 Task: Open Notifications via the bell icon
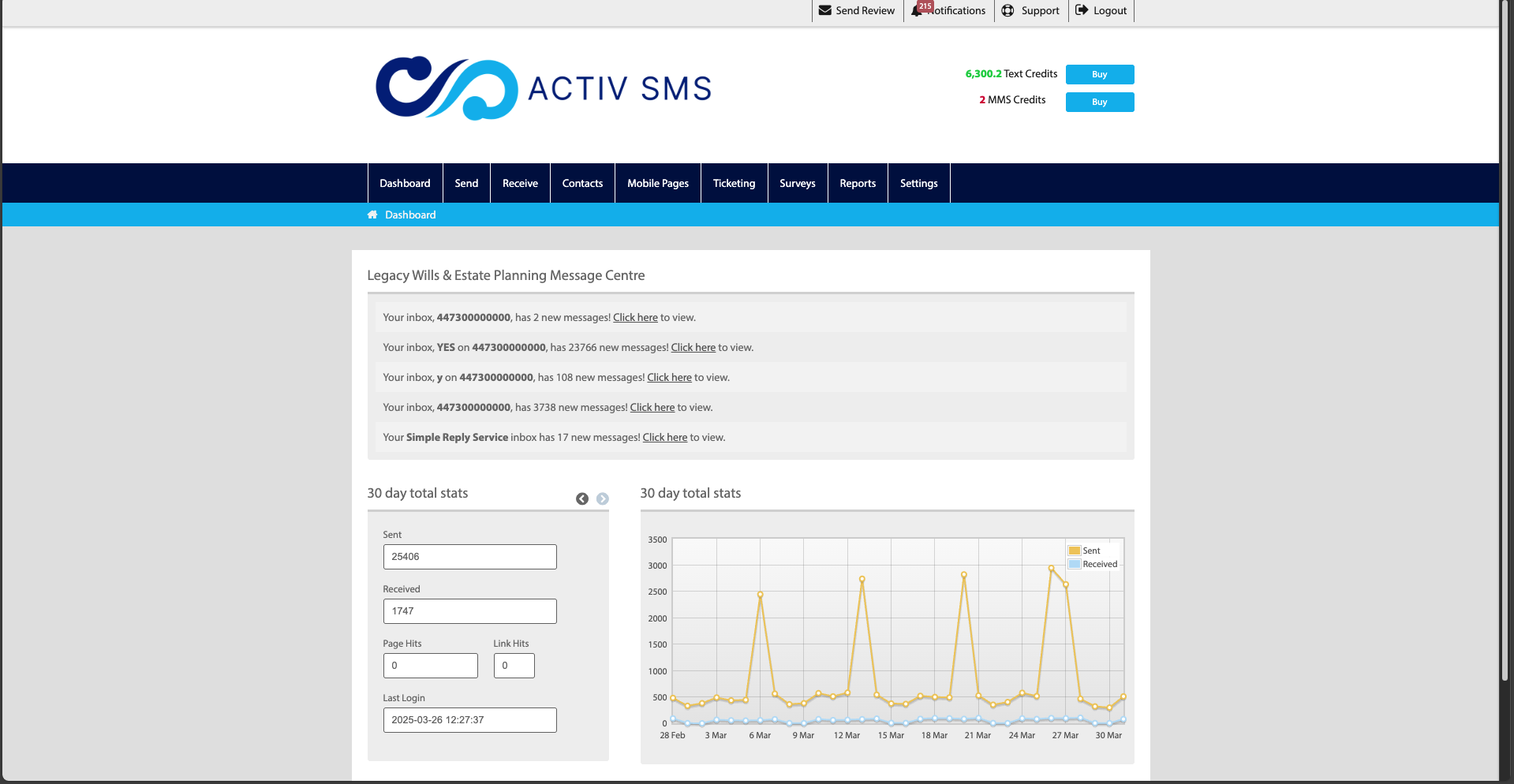(x=917, y=11)
